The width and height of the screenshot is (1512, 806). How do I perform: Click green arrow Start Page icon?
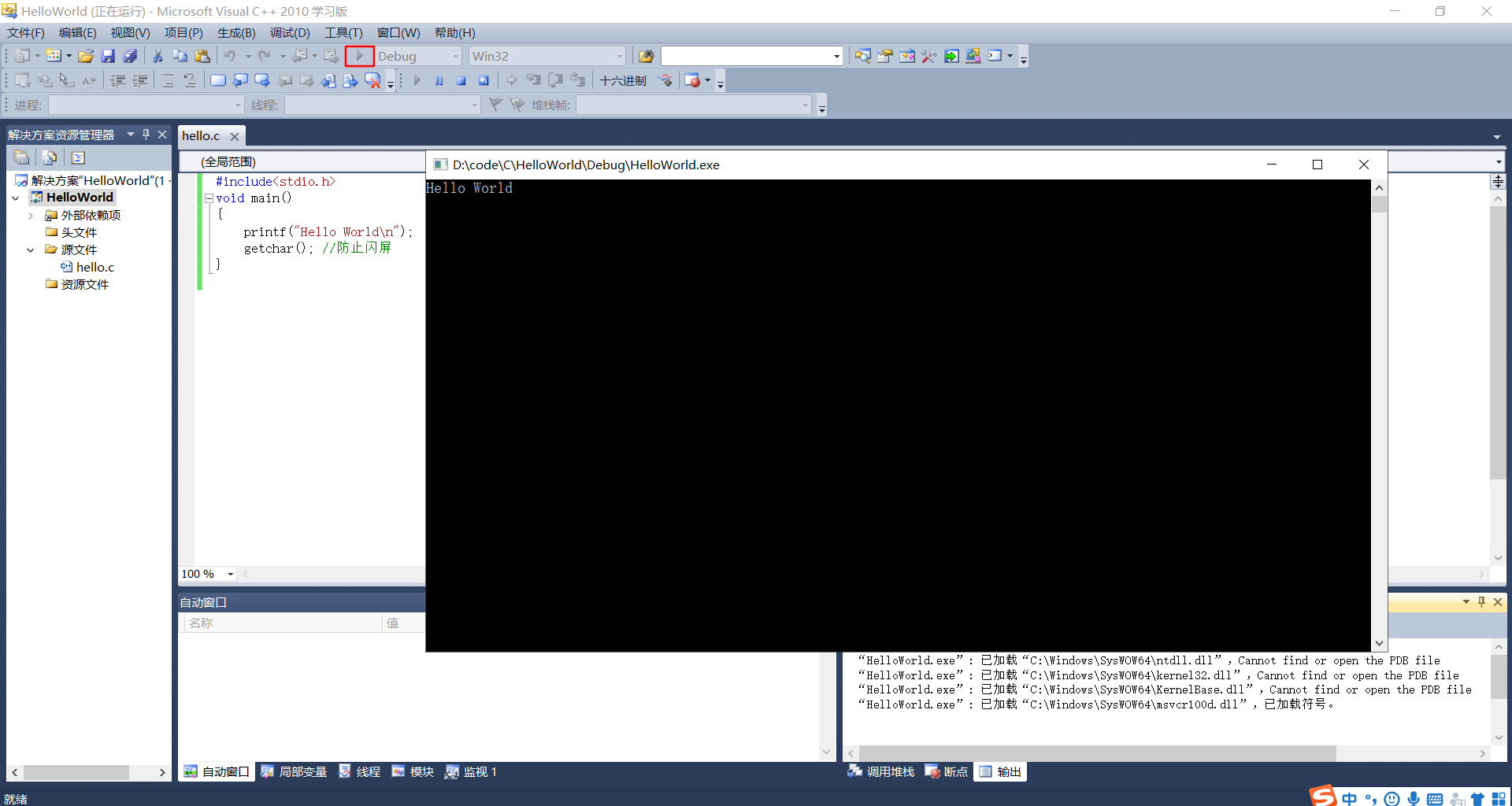click(951, 56)
